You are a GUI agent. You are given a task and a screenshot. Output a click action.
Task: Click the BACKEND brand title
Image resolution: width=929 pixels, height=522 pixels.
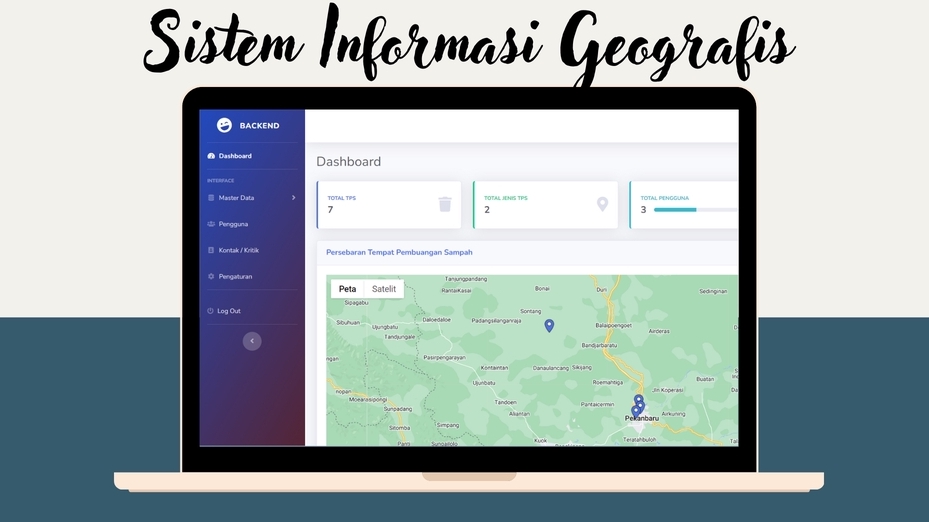[x=260, y=126]
